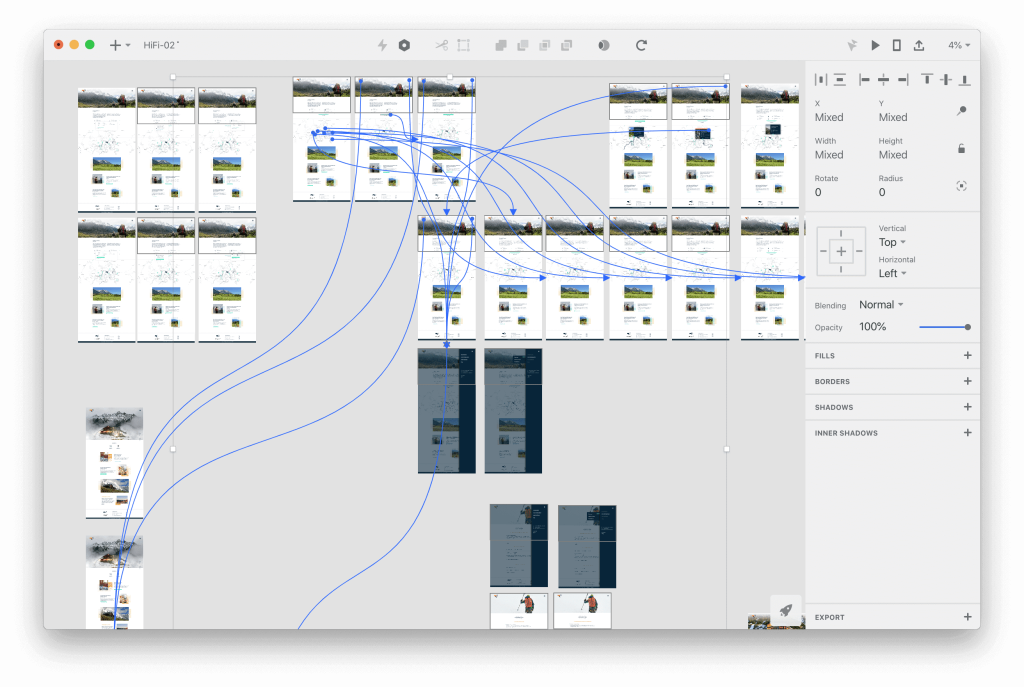Screen dimensions: 1024x687
Task: Toggle the aspect ratio lock
Action: pyautogui.click(x=961, y=149)
